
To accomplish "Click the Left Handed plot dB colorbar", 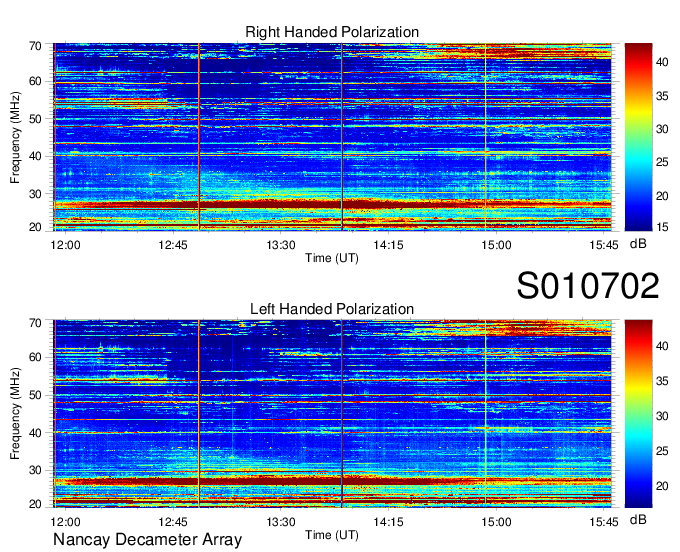I will tap(638, 414).
